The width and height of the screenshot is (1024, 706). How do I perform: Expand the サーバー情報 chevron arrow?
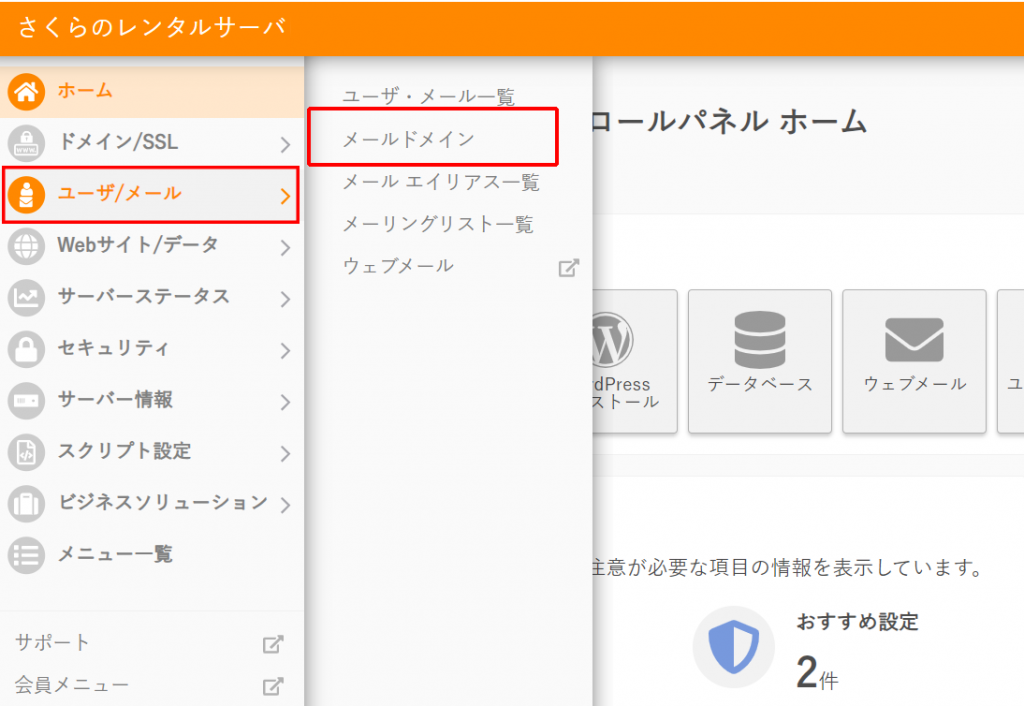coord(285,402)
